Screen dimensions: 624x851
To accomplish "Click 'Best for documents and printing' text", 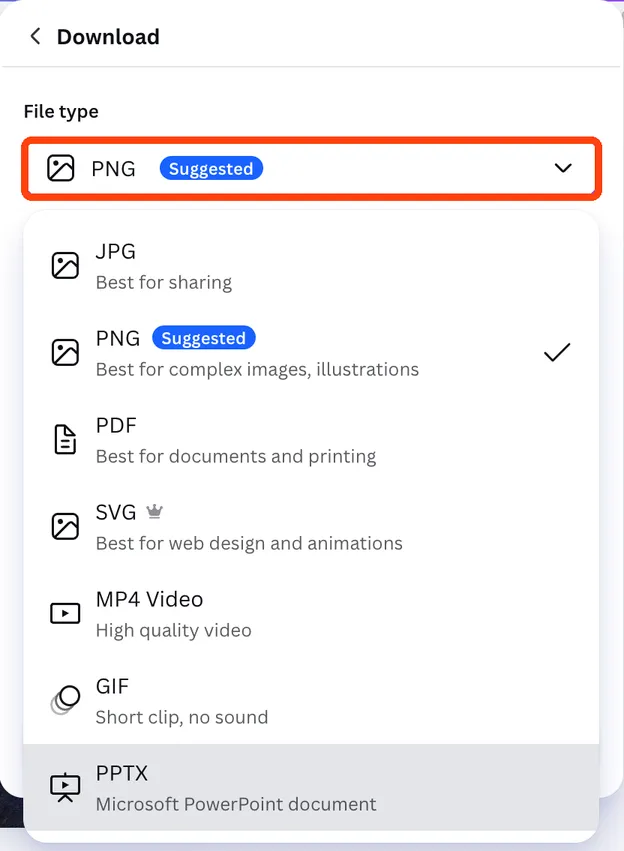I will click(236, 456).
